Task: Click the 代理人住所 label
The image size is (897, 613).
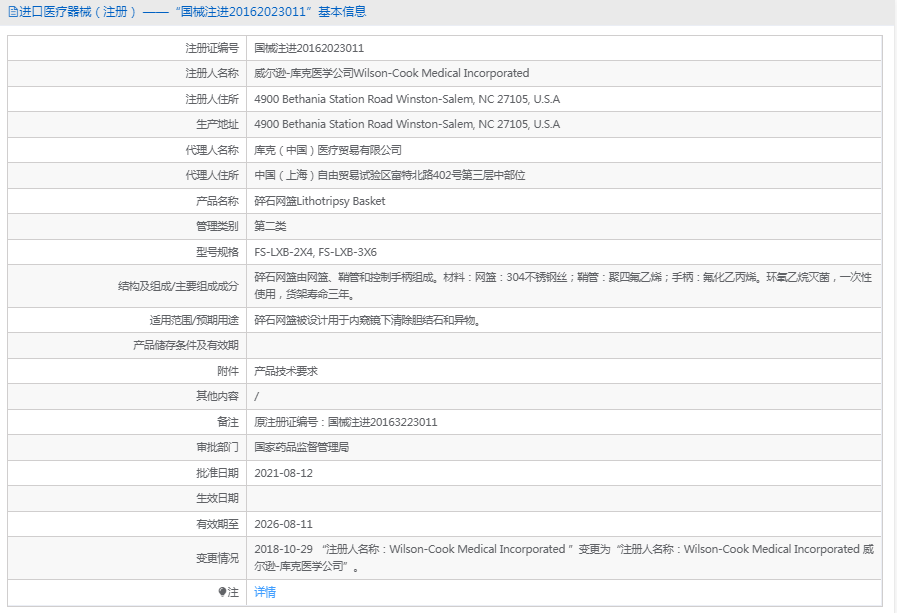Action: [212, 176]
